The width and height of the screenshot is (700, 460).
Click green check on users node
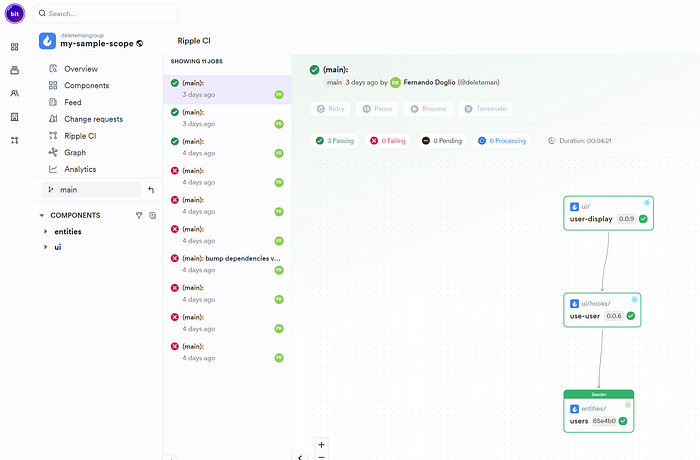point(623,421)
